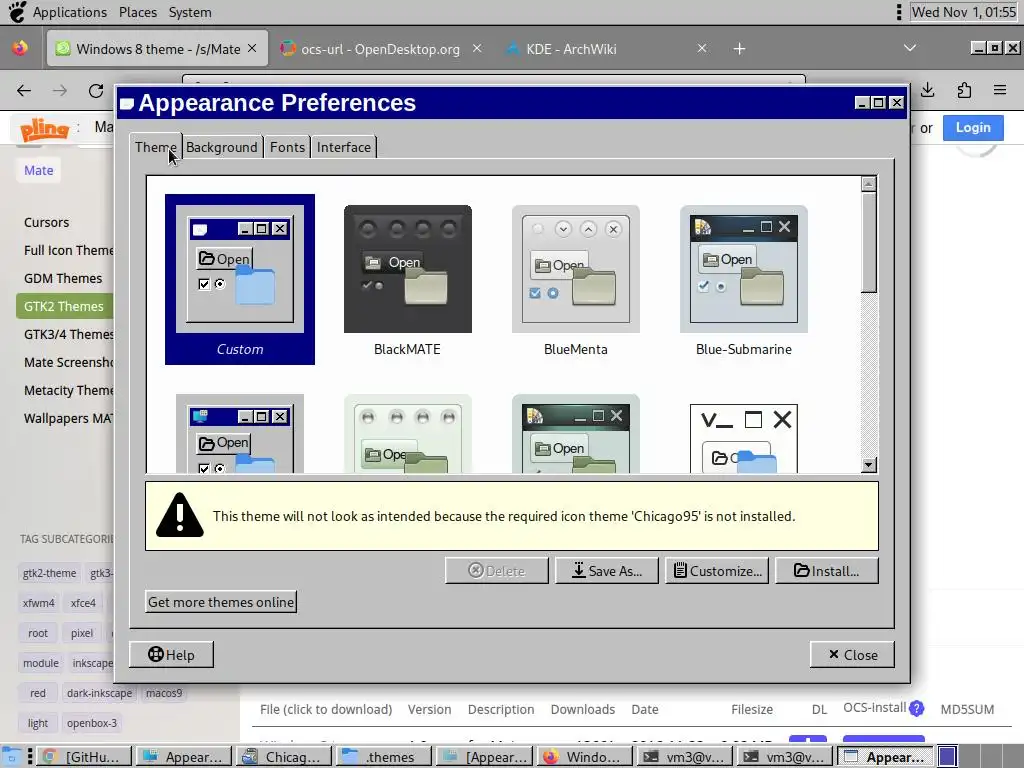Open Help in Appearance Preferences
Image resolution: width=1024 pixels, height=768 pixels.
(x=171, y=654)
